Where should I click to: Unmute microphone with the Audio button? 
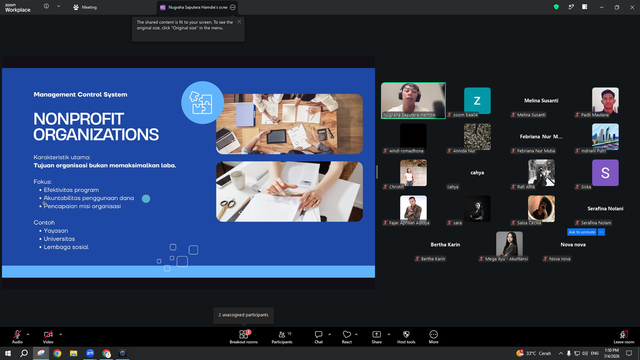point(17,337)
